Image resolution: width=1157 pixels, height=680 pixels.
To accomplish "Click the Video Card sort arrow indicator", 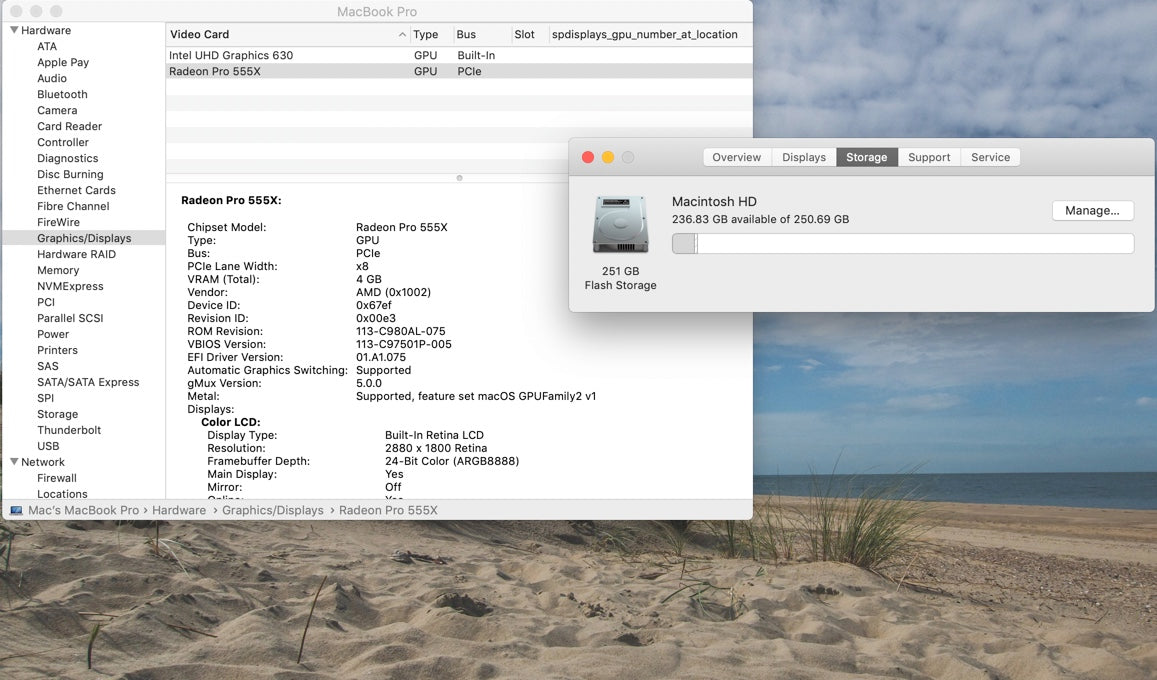I will tap(402, 35).
